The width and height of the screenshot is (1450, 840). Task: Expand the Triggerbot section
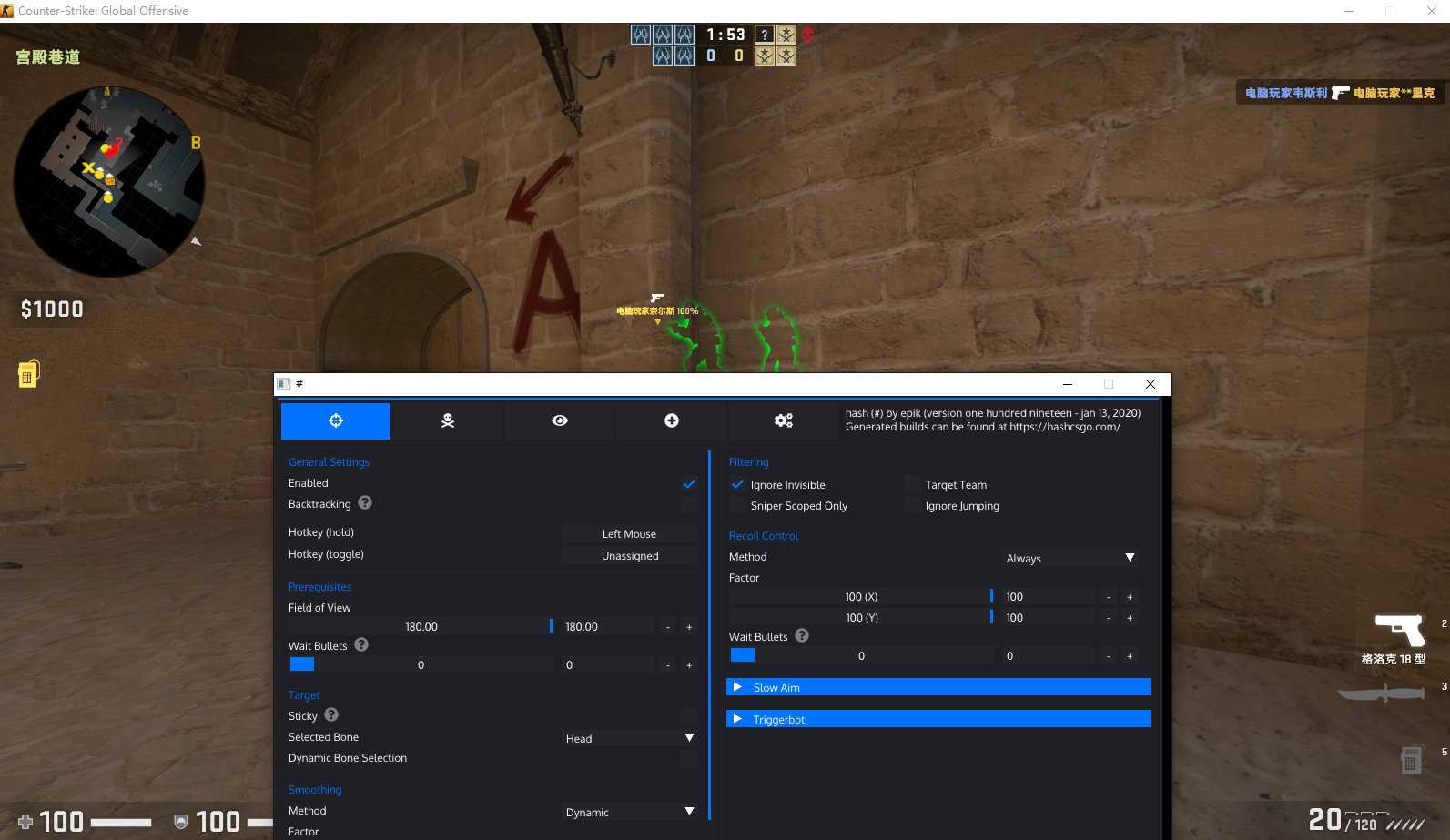click(938, 719)
